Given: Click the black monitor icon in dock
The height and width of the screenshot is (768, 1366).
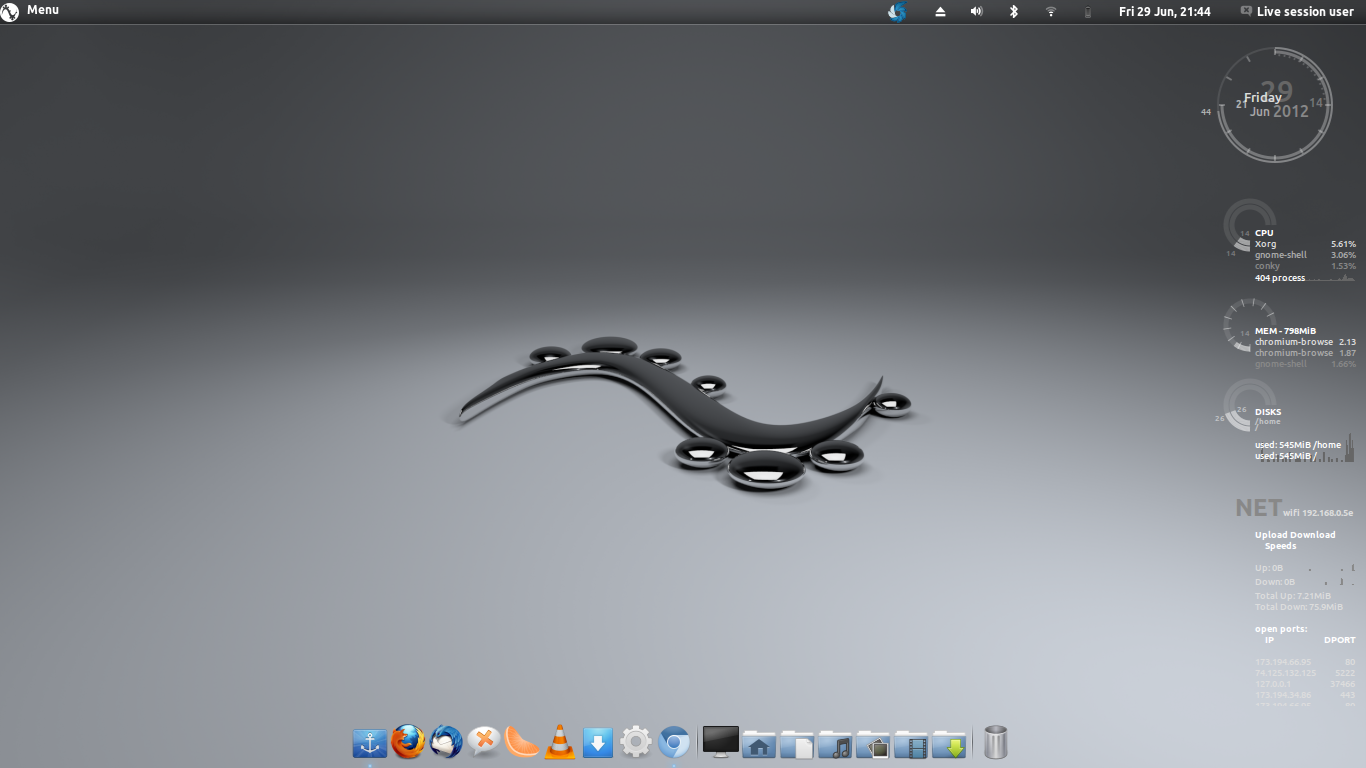Looking at the screenshot, I should 720,742.
